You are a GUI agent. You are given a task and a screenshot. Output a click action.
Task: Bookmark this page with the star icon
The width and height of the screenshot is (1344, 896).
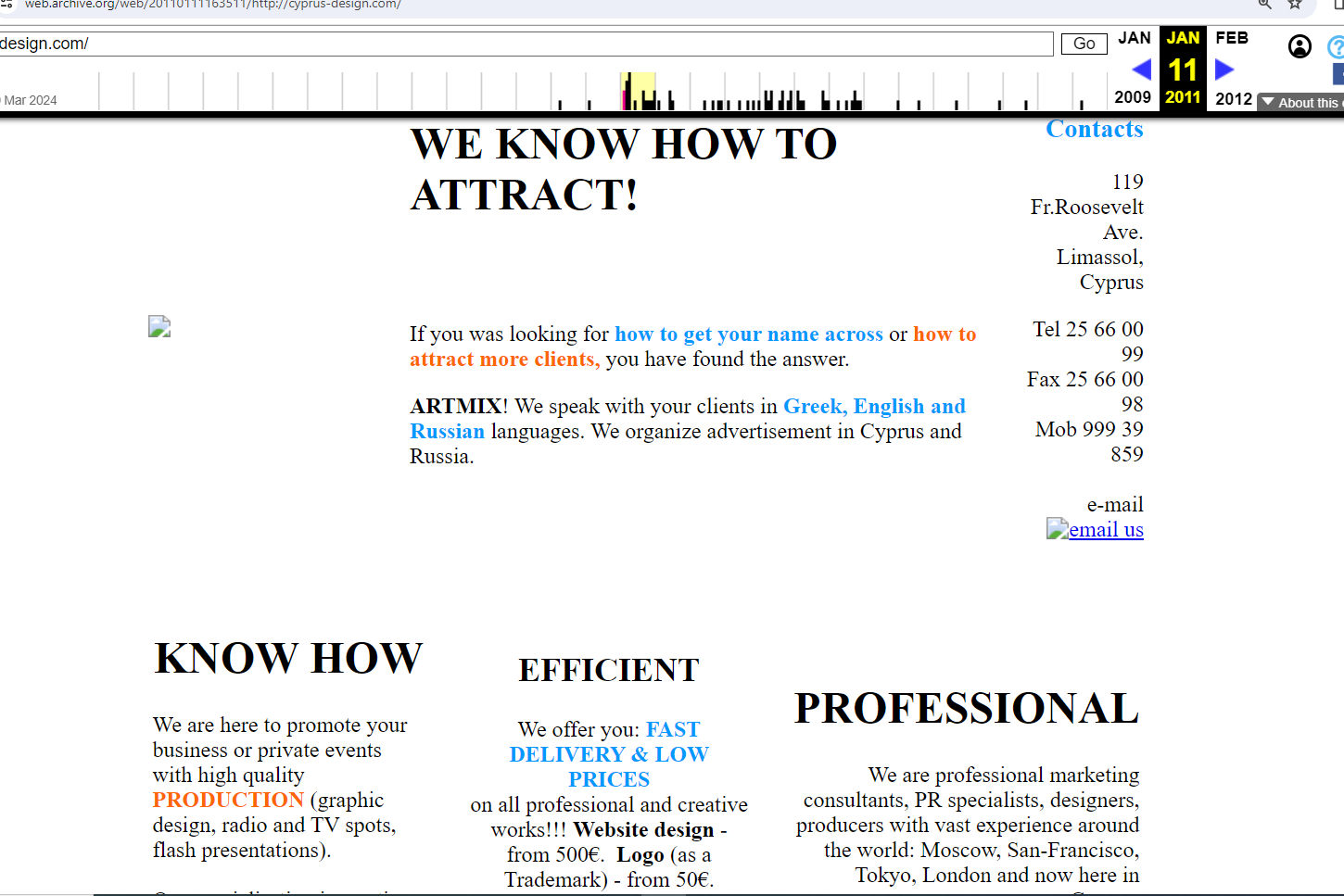[1295, 4]
